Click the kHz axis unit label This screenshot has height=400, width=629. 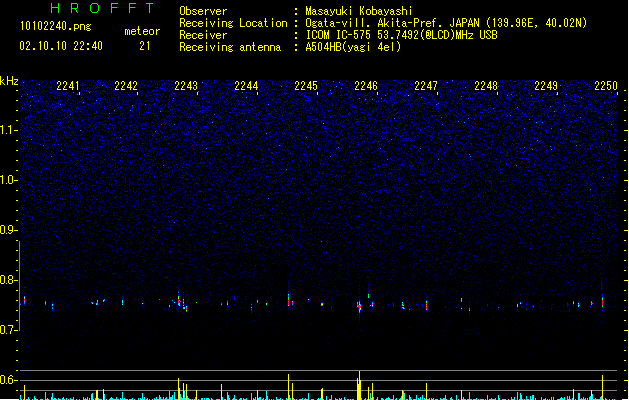click(9, 81)
